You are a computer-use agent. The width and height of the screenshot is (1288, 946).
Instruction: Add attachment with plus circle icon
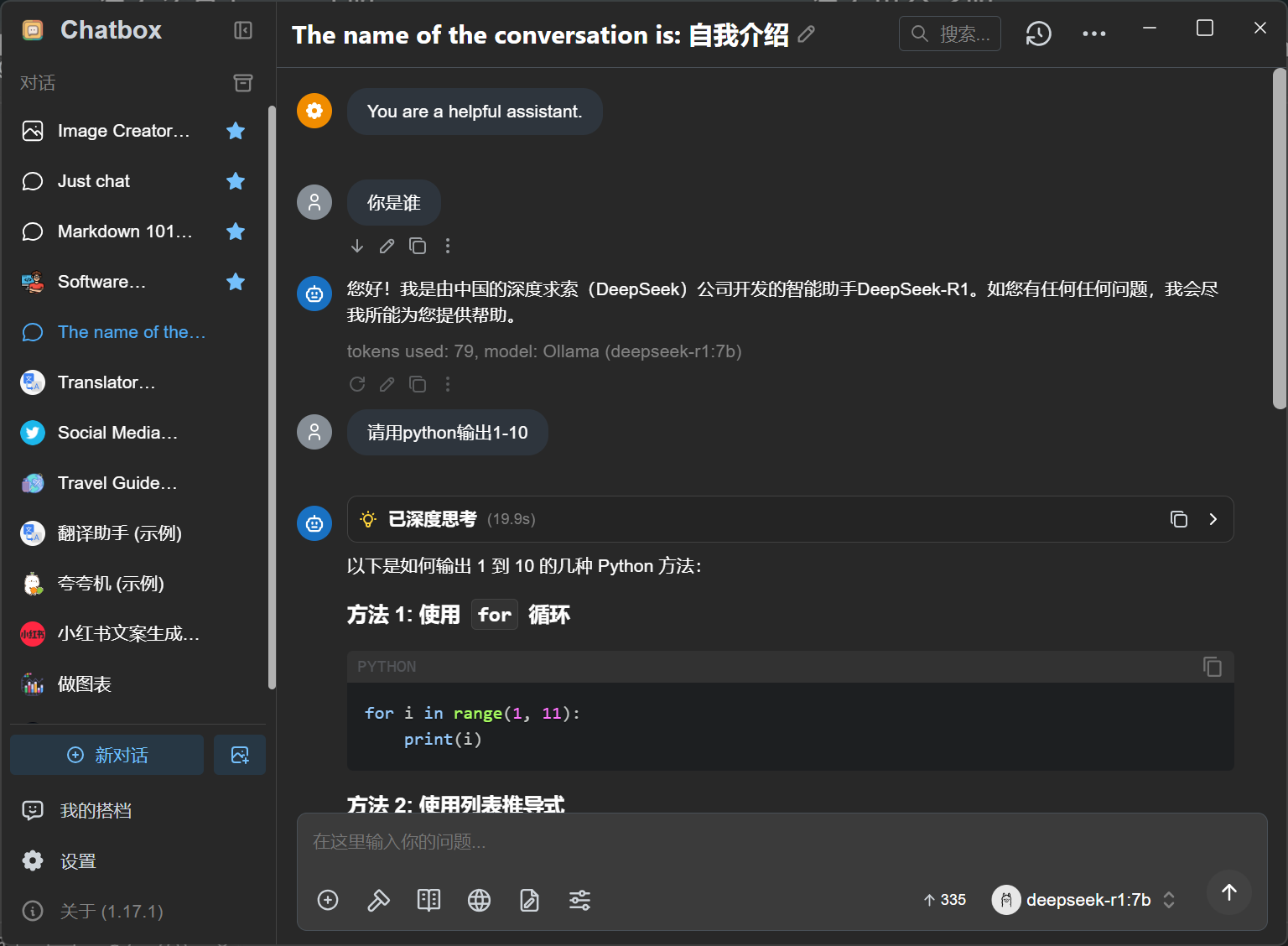[x=328, y=901]
